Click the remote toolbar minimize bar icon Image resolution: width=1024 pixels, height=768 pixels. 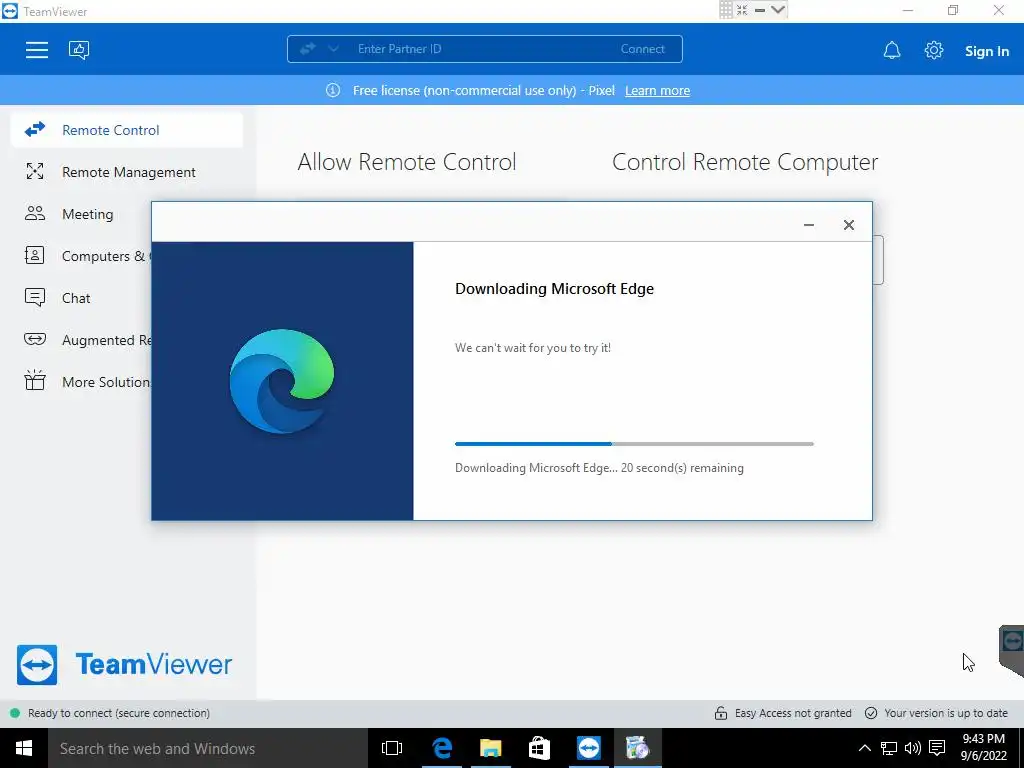pos(760,10)
